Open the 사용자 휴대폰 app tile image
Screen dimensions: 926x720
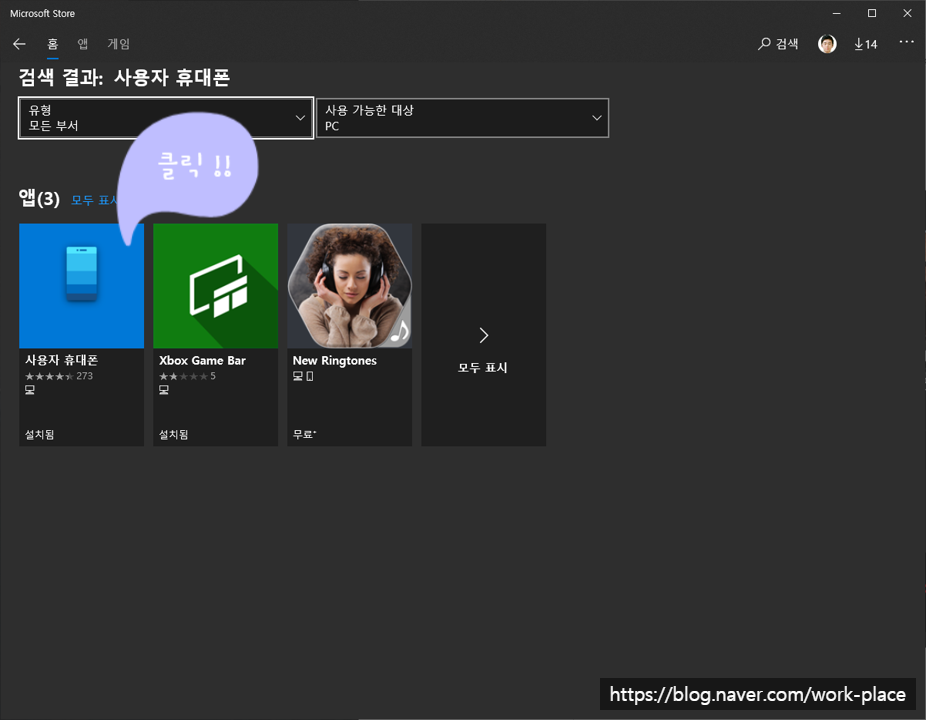81,286
